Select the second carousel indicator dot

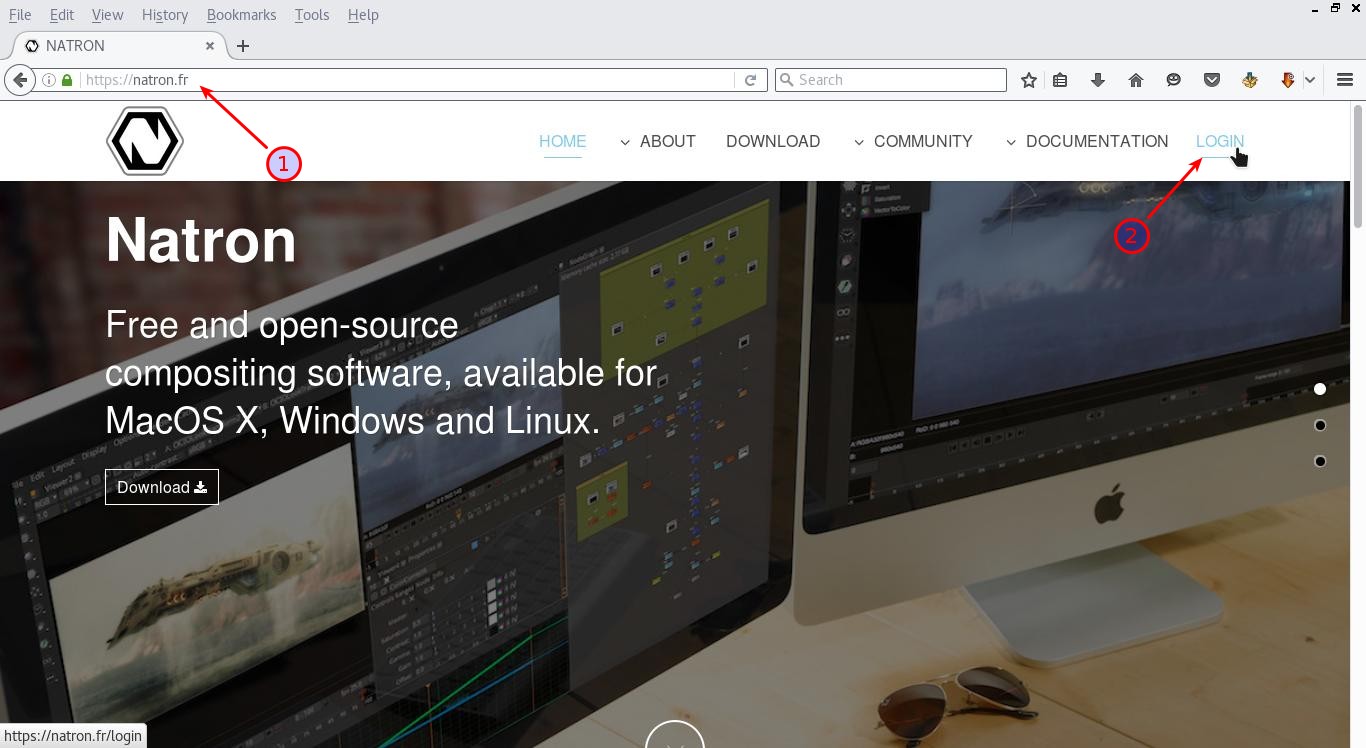click(1320, 425)
